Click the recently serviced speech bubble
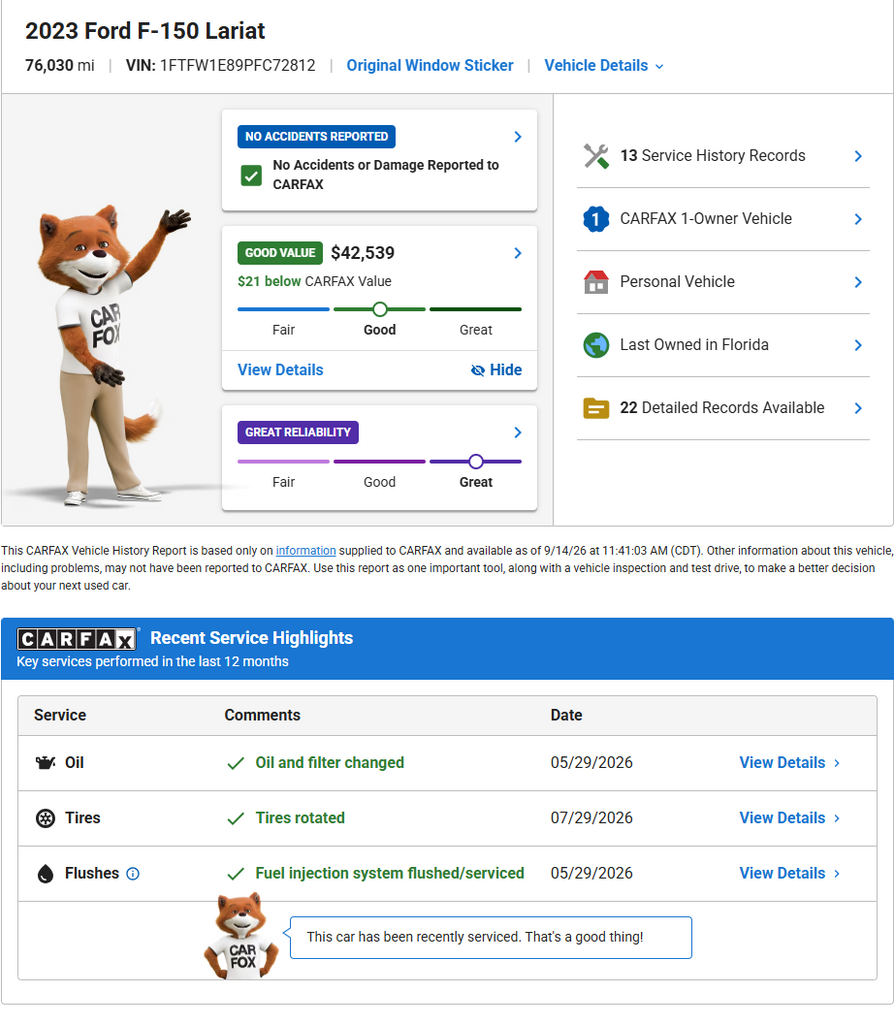The image size is (894, 1024). click(x=490, y=938)
